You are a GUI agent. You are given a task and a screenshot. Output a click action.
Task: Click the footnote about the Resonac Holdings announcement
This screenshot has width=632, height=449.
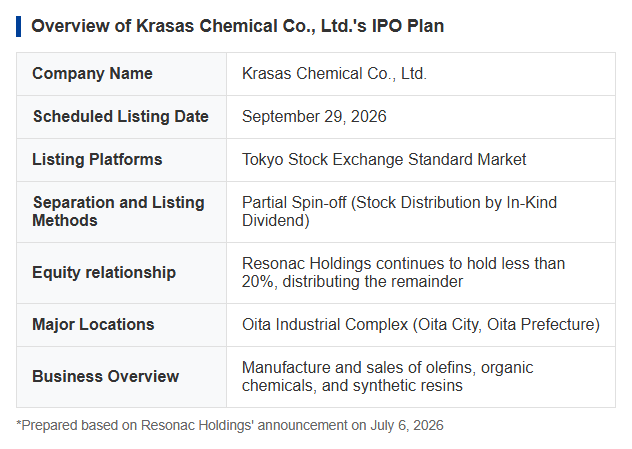(x=230, y=426)
